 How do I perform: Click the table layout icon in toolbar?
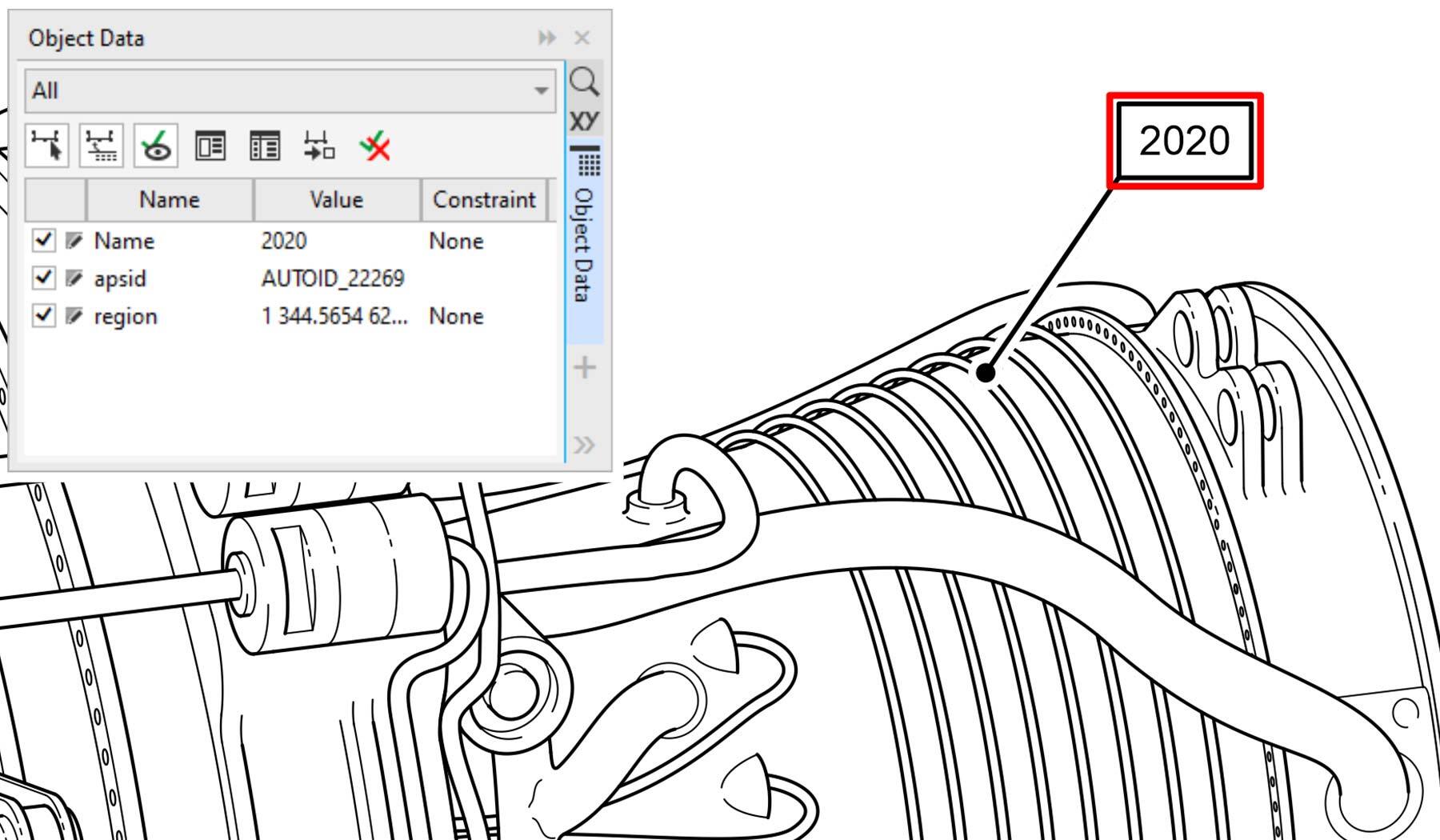click(x=265, y=146)
